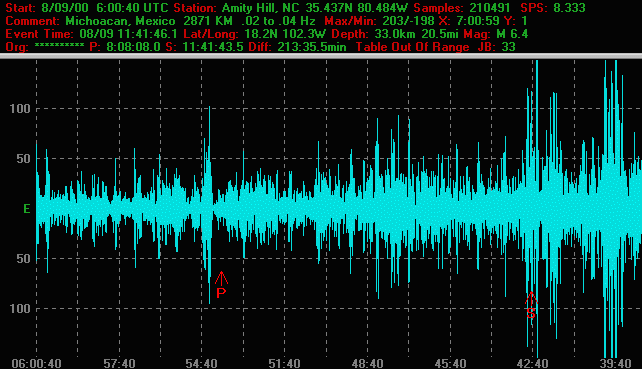The height and width of the screenshot is (369, 642).
Task: Click the Mag M 6.4 header value
Action: click(500, 34)
